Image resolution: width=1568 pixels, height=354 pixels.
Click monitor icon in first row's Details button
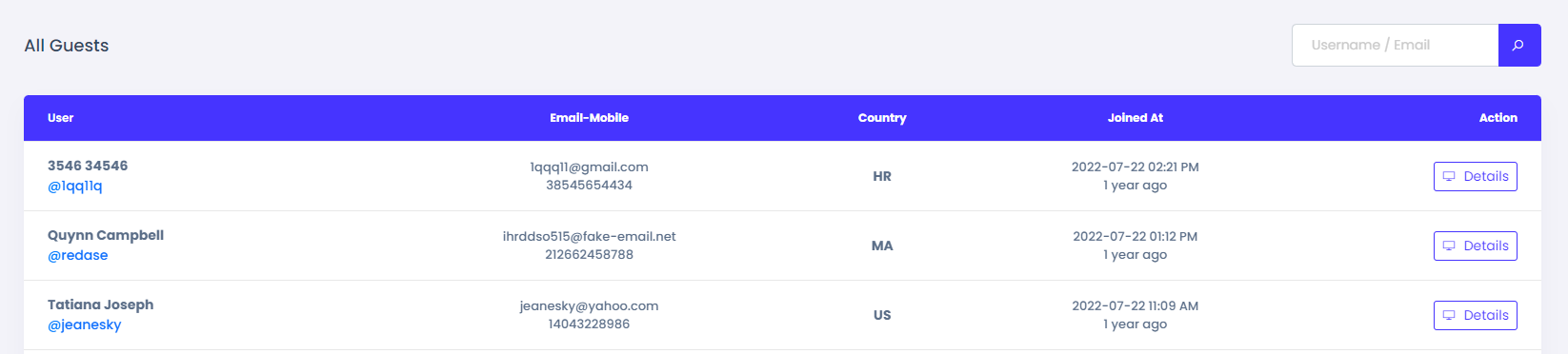[1449, 176]
